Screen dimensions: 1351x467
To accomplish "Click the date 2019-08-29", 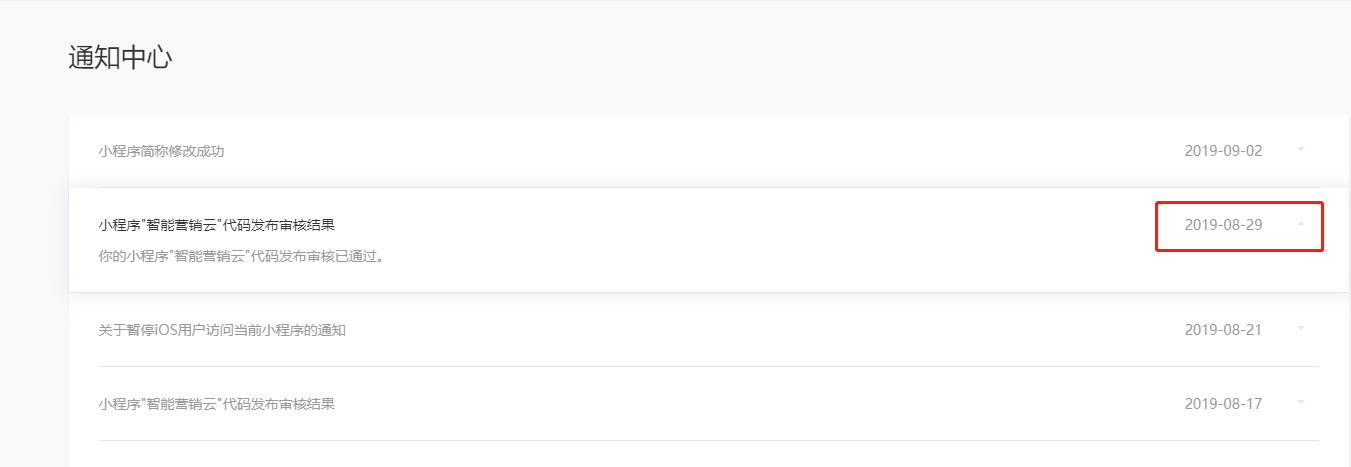I will (x=1223, y=225).
